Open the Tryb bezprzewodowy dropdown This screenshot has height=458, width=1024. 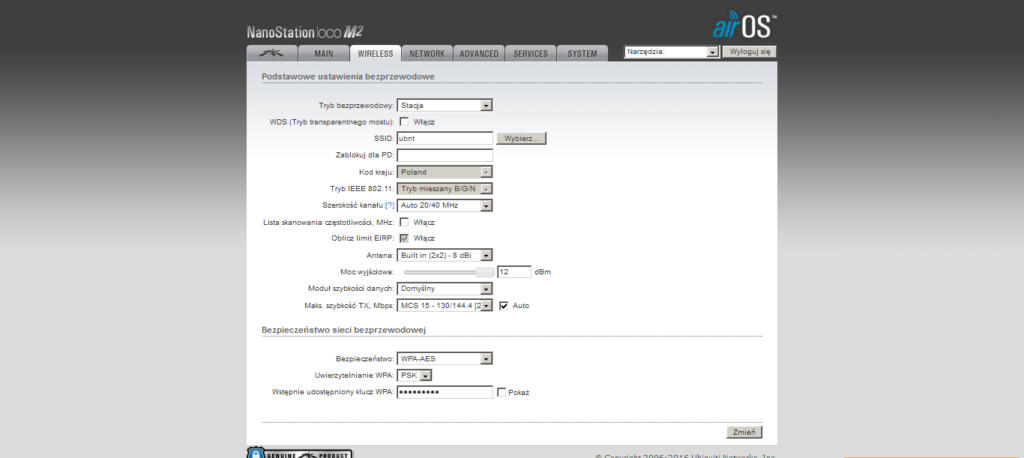click(x=445, y=104)
